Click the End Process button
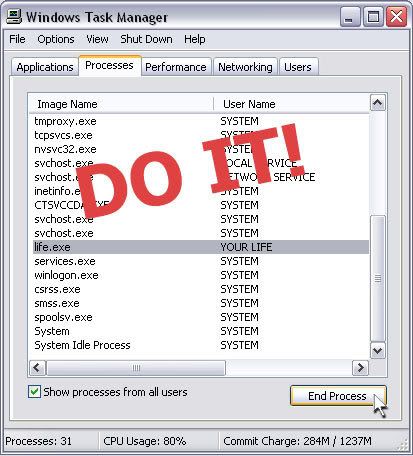This screenshot has width=413, height=456. coord(337,396)
